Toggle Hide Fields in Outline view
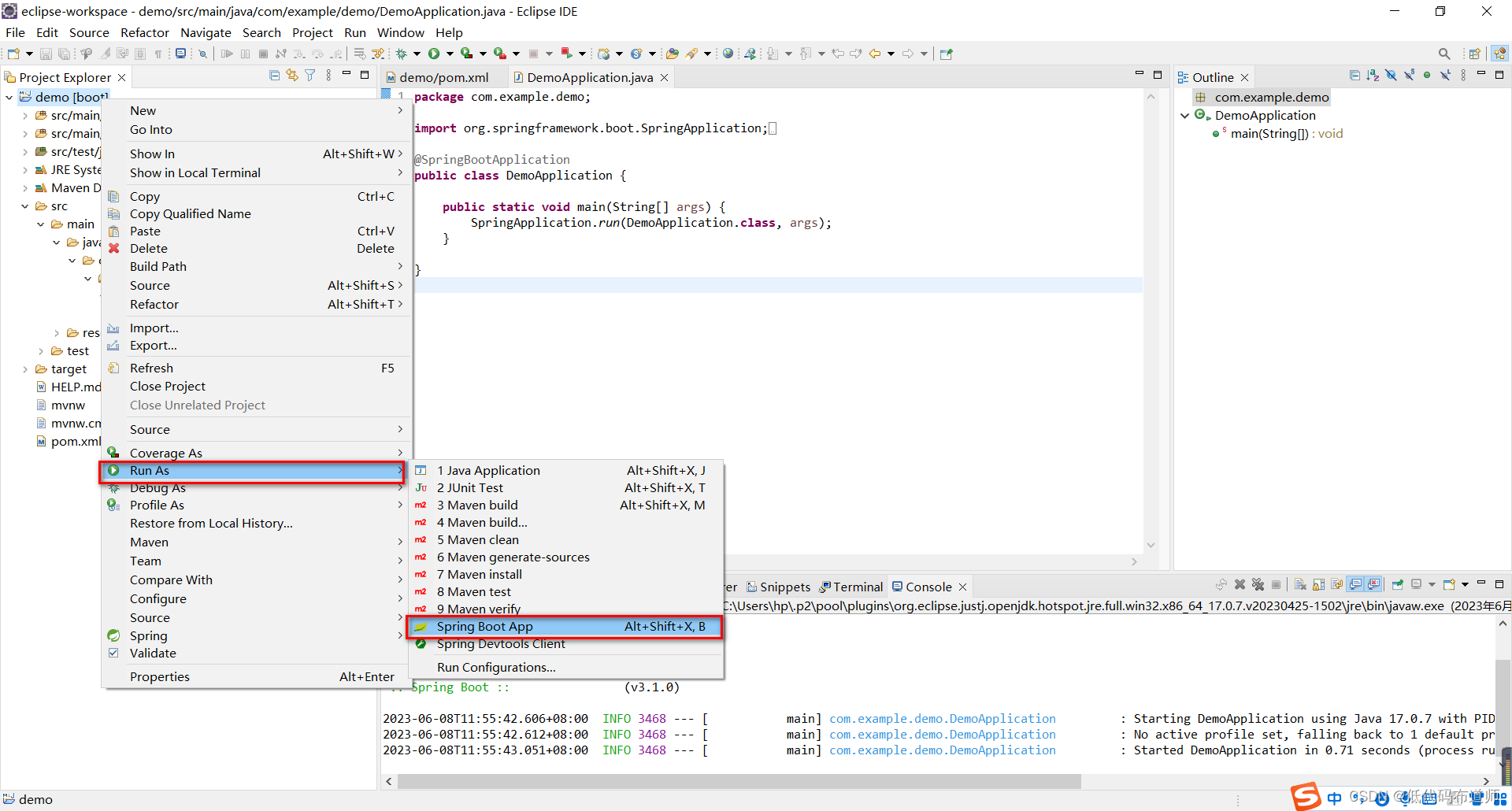Viewport: 1512px width, 811px height. pos(1391,76)
